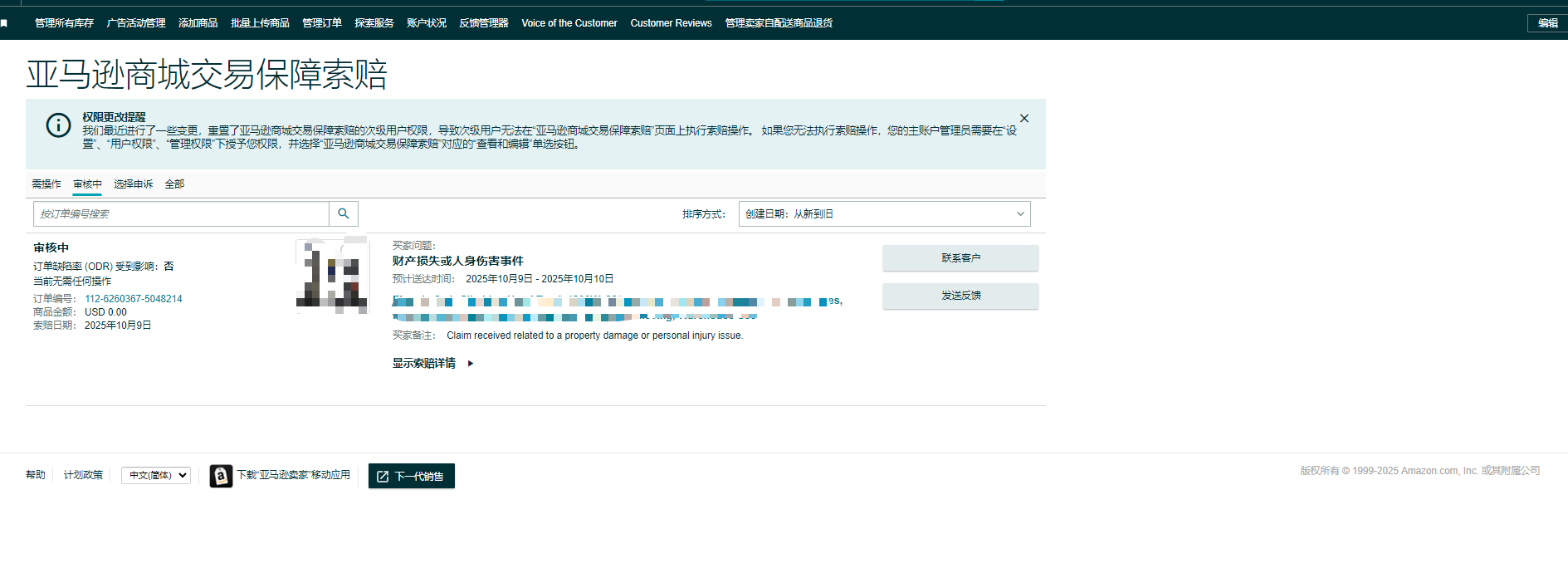The width and height of the screenshot is (1568, 573).
Task: Select the 全部 tab
Action: 174,184
